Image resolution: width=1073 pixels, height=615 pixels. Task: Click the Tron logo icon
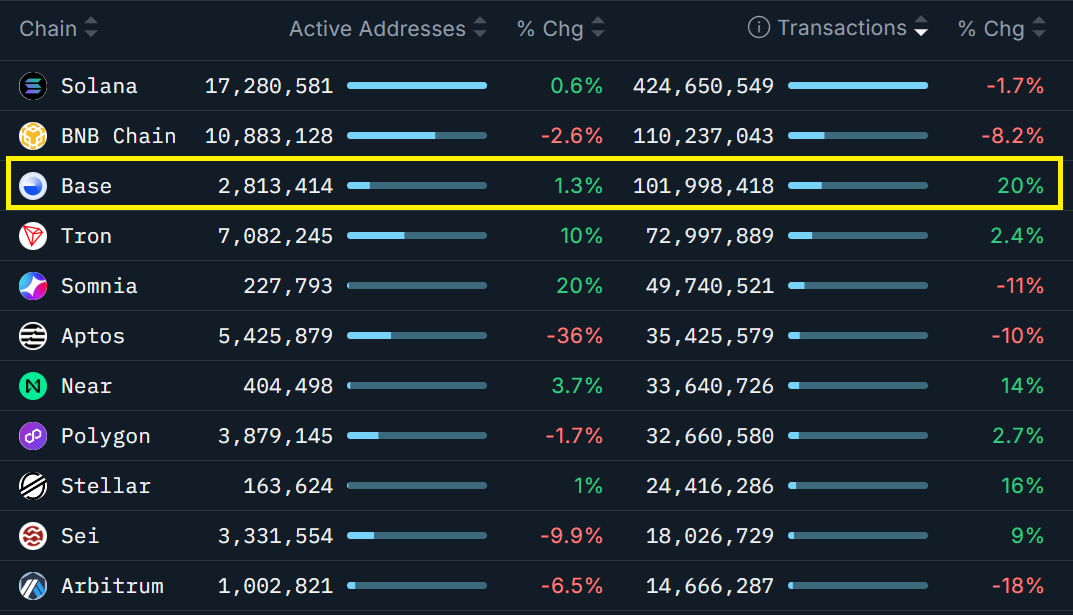(x=32, y=236)
